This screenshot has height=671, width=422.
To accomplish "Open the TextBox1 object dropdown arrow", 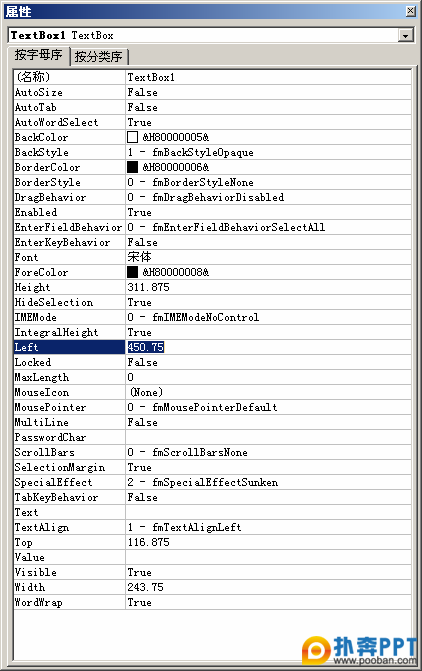I will pos(405,35).
